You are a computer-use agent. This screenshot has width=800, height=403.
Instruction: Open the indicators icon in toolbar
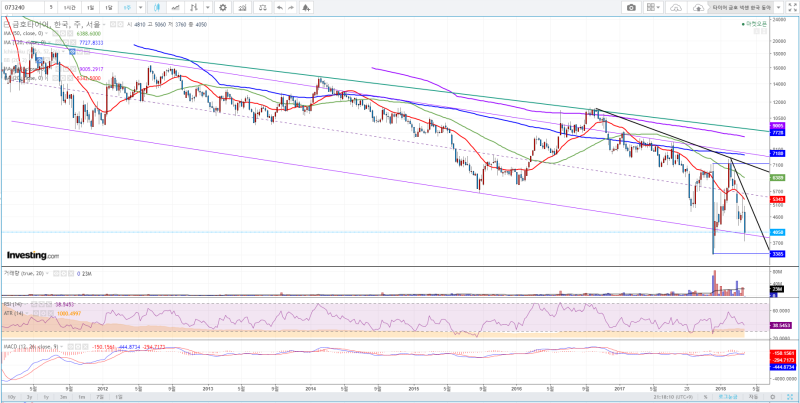[242, 8]
